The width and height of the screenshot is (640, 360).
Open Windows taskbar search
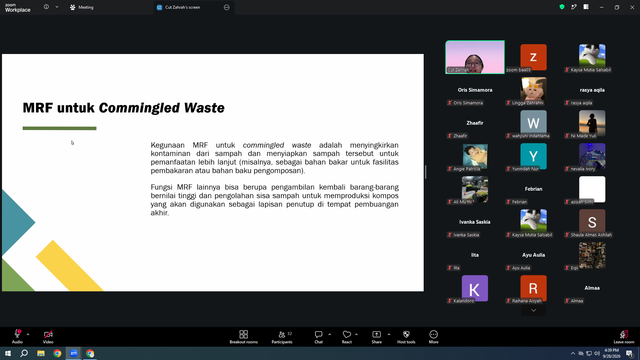click(x=24, y=353)
